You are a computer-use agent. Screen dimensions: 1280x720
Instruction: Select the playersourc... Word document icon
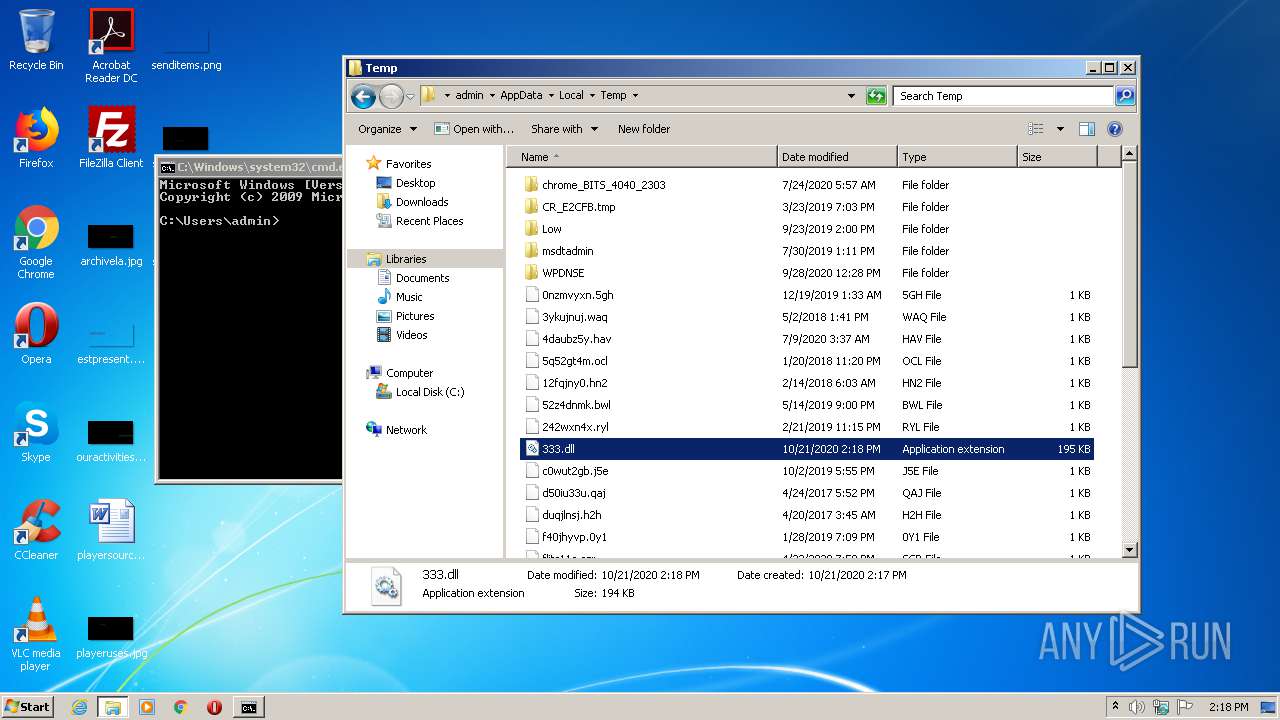coord(111,530)
